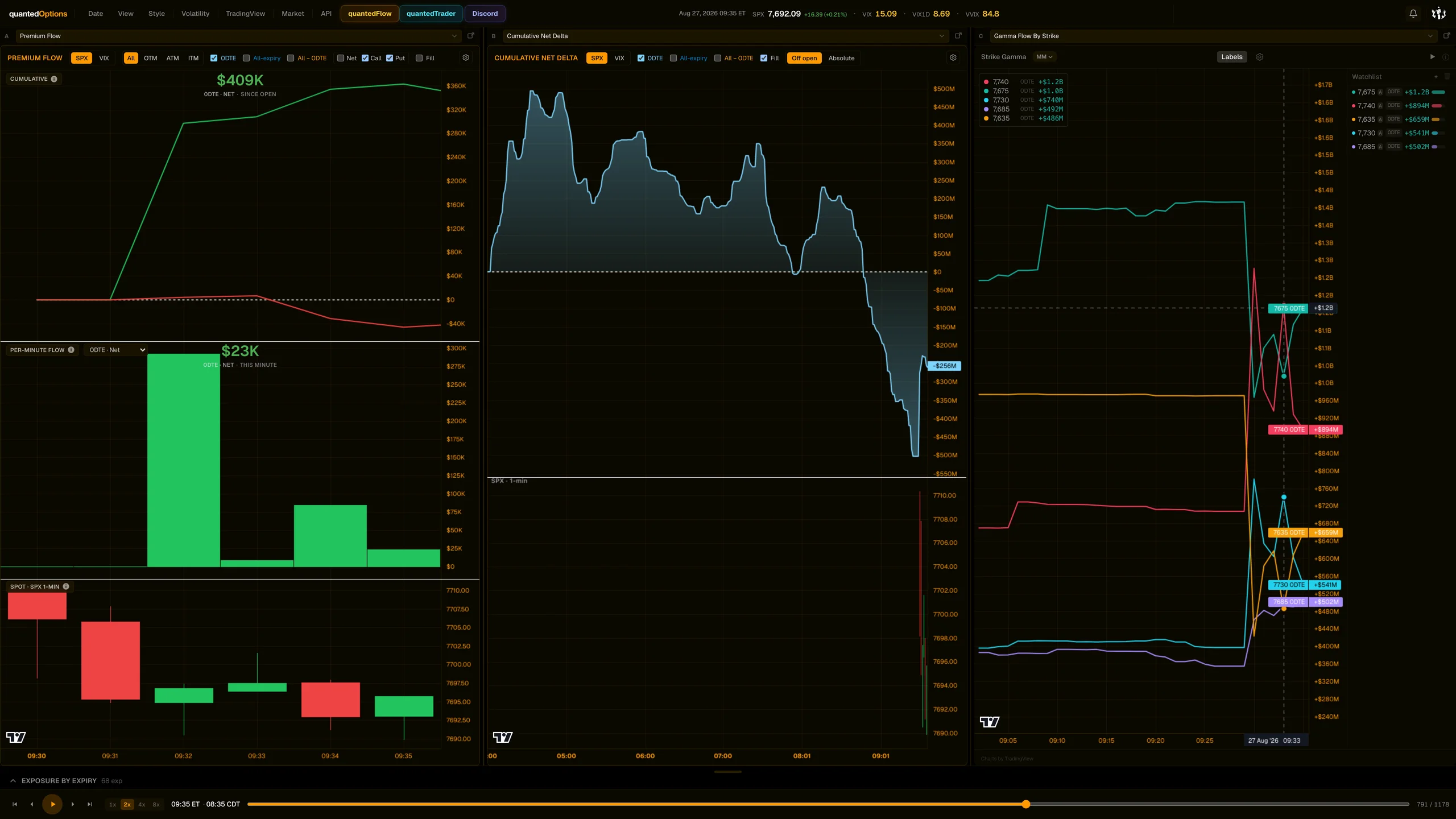This screenshot has height=819, width=1456.
Task: Set replay speed to 4x
Action: point(142,804)
